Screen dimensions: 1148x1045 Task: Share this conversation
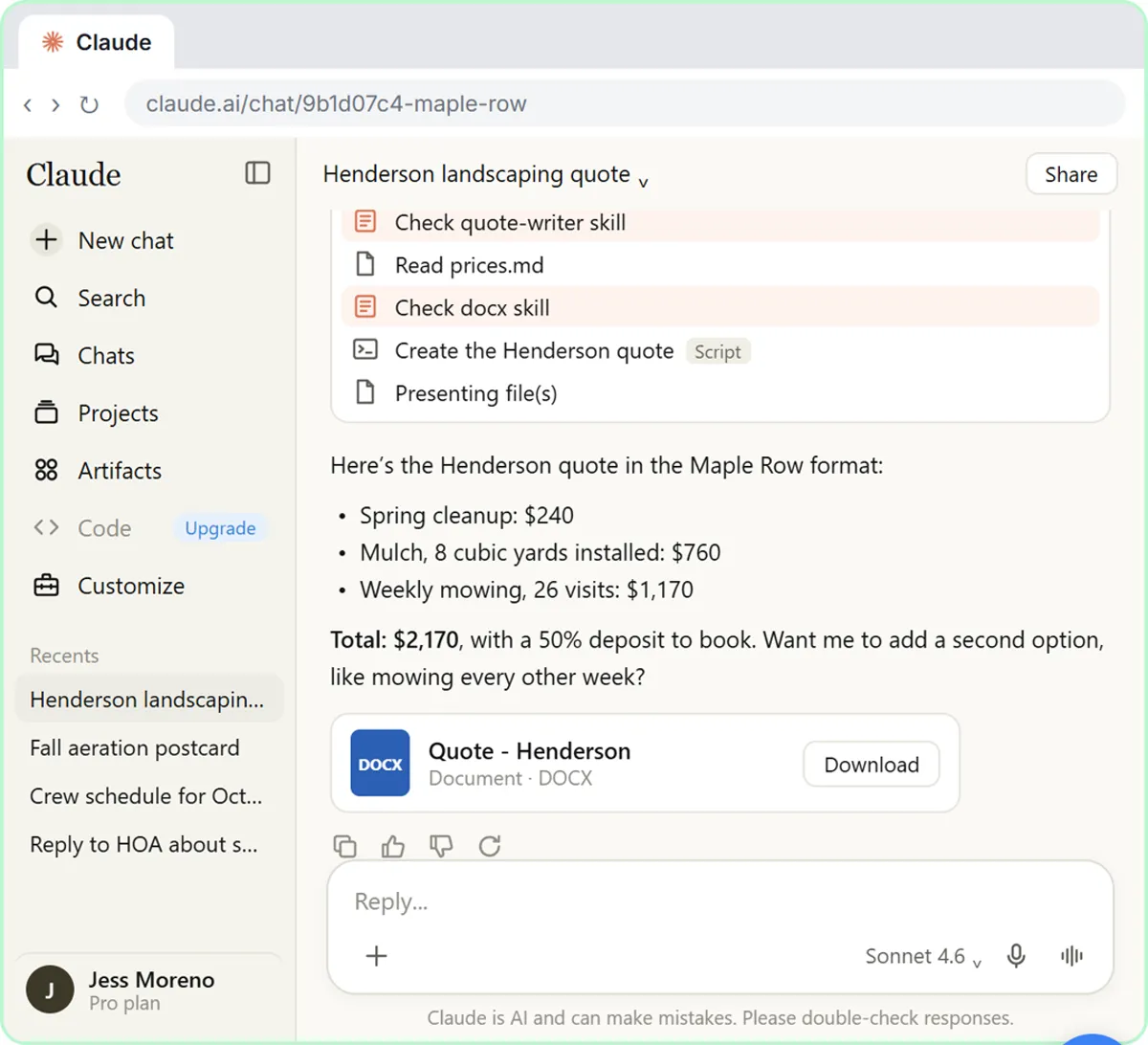click(1071, 174)
